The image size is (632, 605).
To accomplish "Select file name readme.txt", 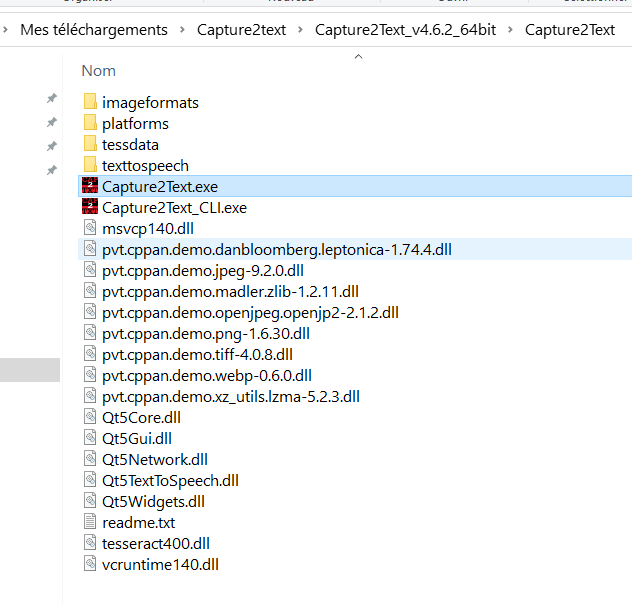I will [x=139, y=523].
